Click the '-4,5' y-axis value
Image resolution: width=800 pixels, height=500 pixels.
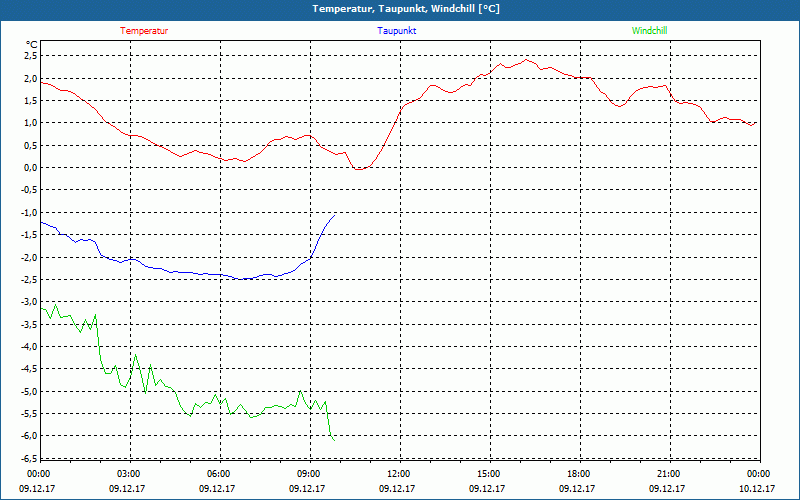[29, 369]
